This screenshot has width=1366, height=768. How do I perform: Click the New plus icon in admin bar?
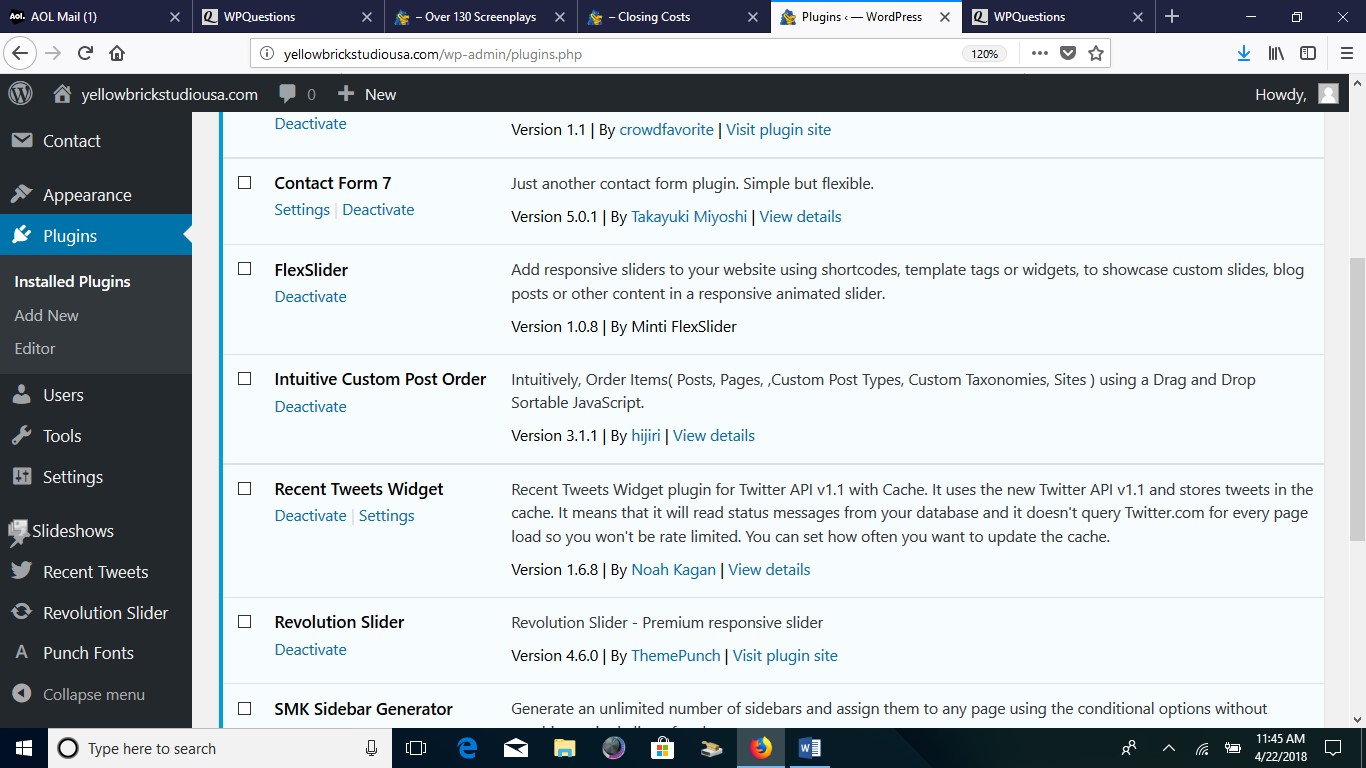coord(346,94)
